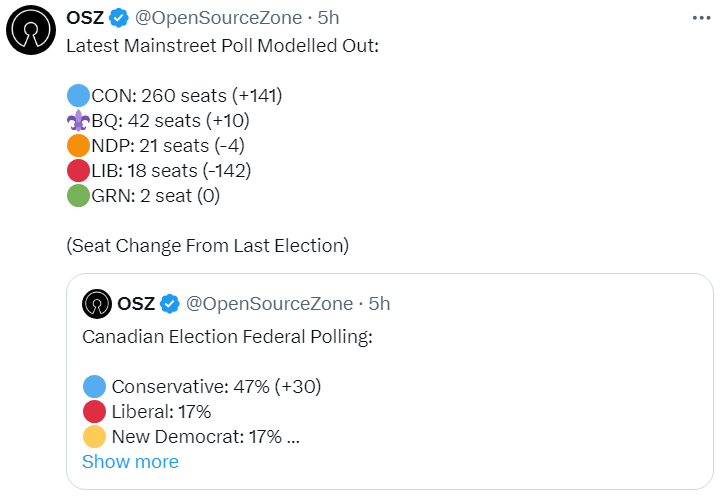
Task: Click the fleur-de-lis emoji before BQ
Action: point(78,120)
